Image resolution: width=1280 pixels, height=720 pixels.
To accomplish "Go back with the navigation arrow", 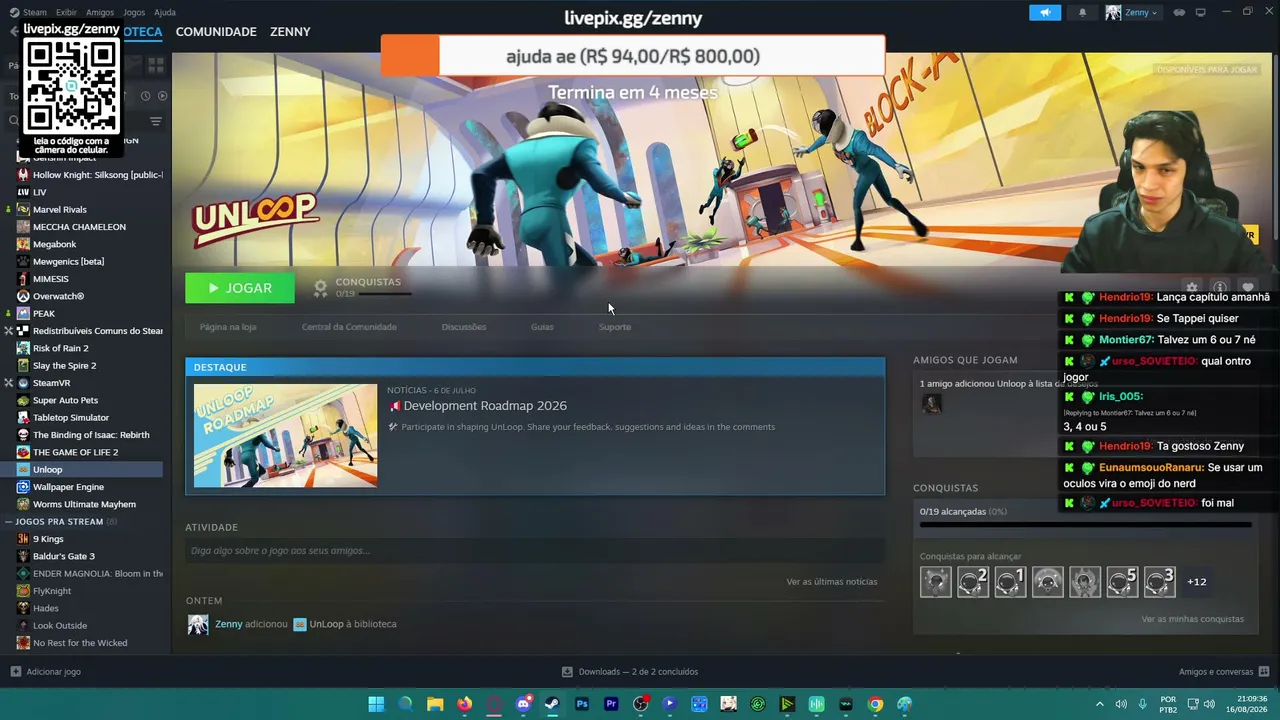I will click(13, 32).
